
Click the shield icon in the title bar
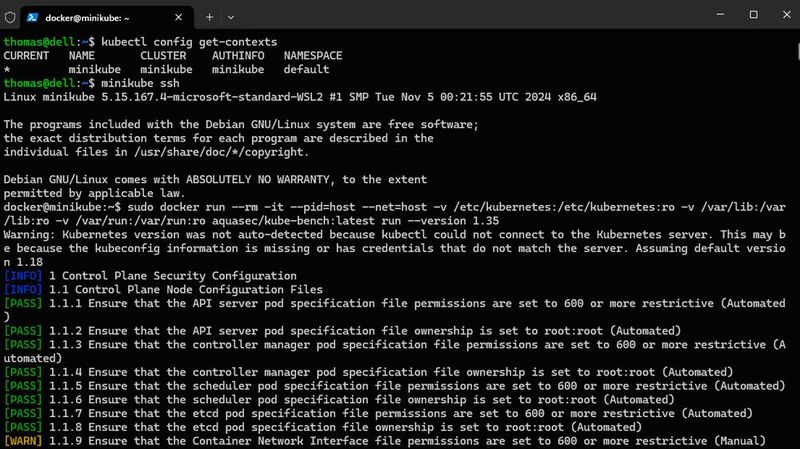(10, 17)
